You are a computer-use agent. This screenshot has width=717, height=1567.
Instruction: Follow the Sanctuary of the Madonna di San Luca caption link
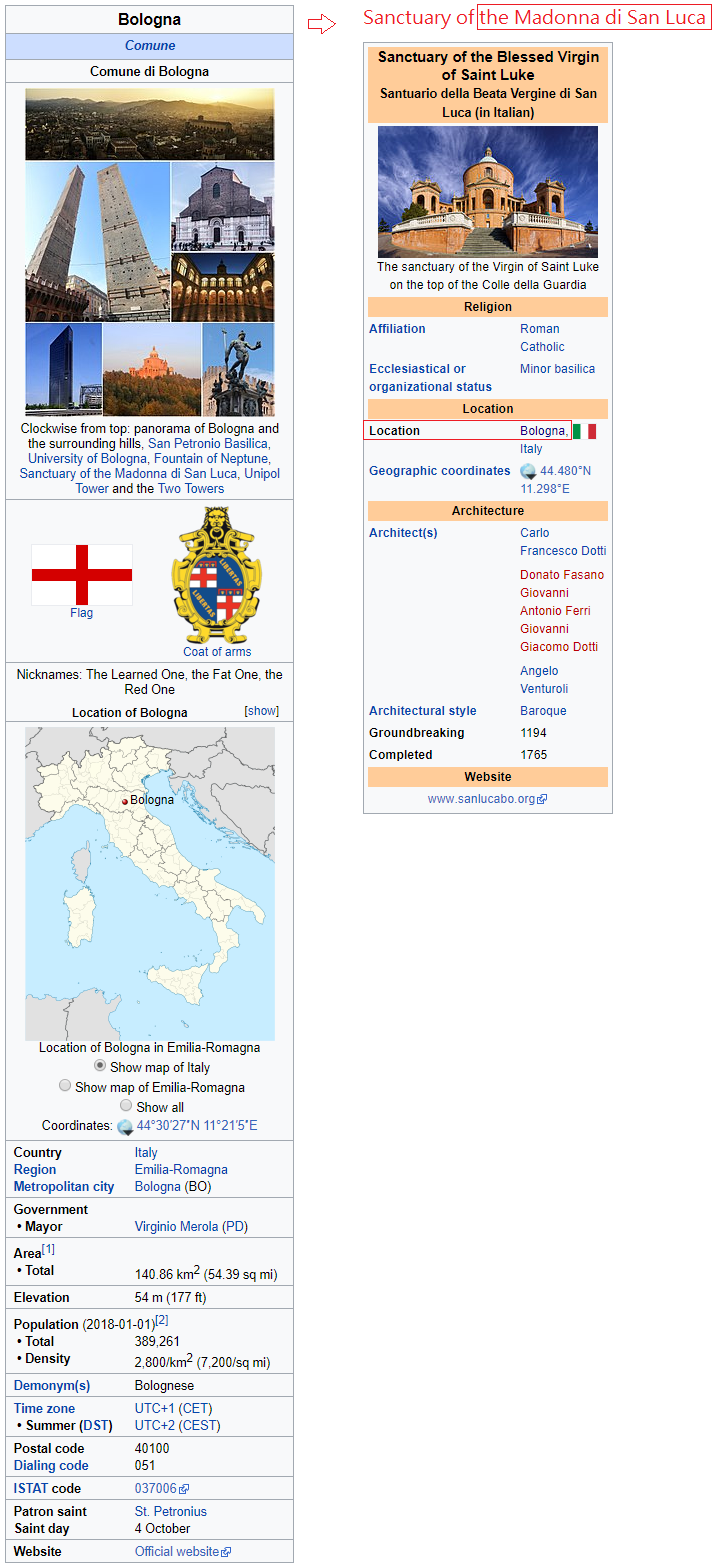click(x=129, y=474)
